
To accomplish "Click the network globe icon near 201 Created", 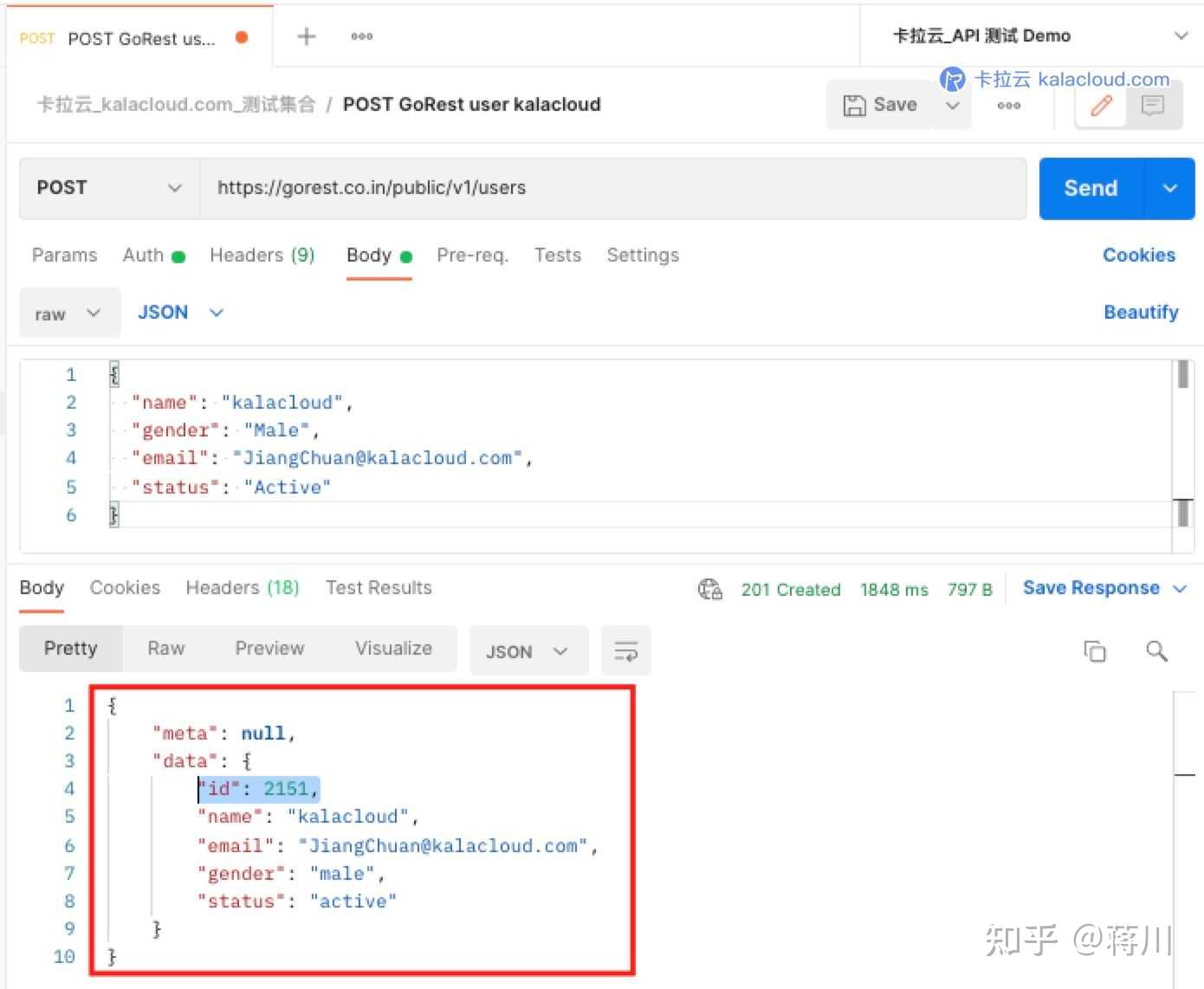I will pyautogui.click(x=710, y=589).
